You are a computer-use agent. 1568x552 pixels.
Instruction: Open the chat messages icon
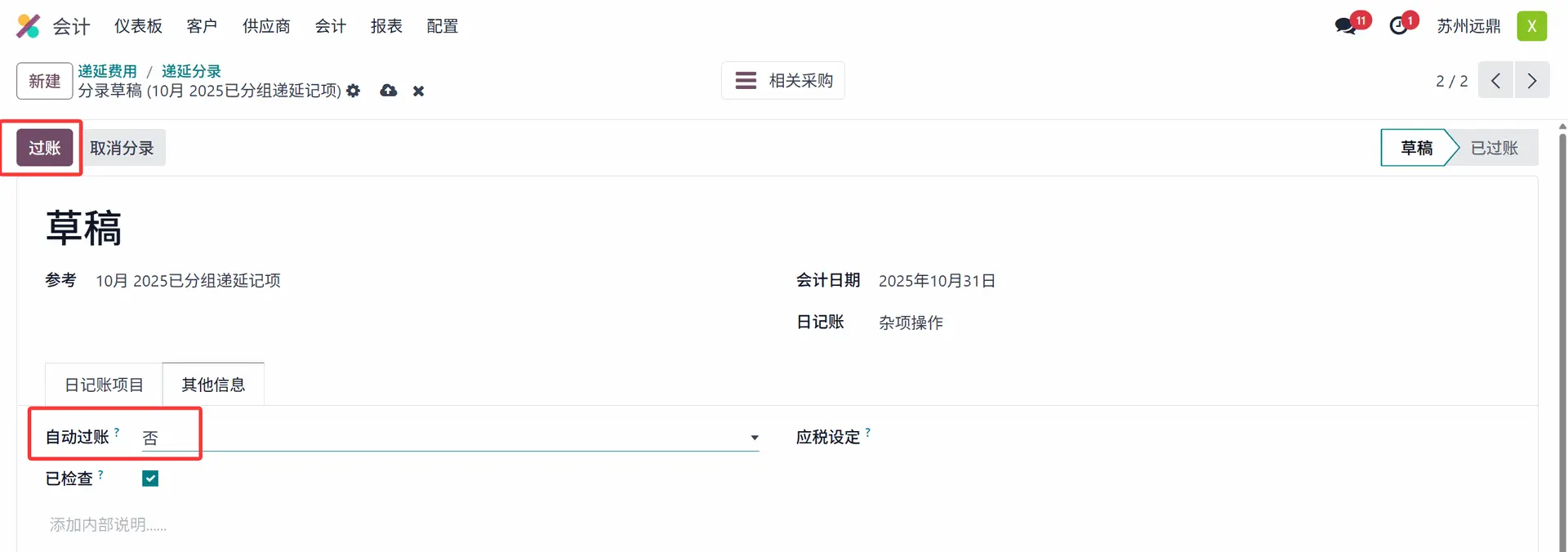tap(1346, 26)
